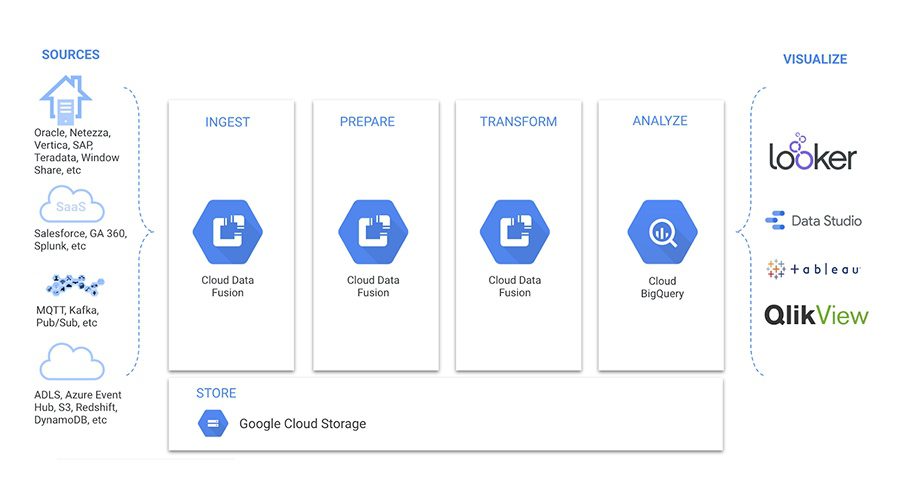Click the Oracle, Netezza, Vertica sources text
The image size is (900, 500).
tap(76, 152)
